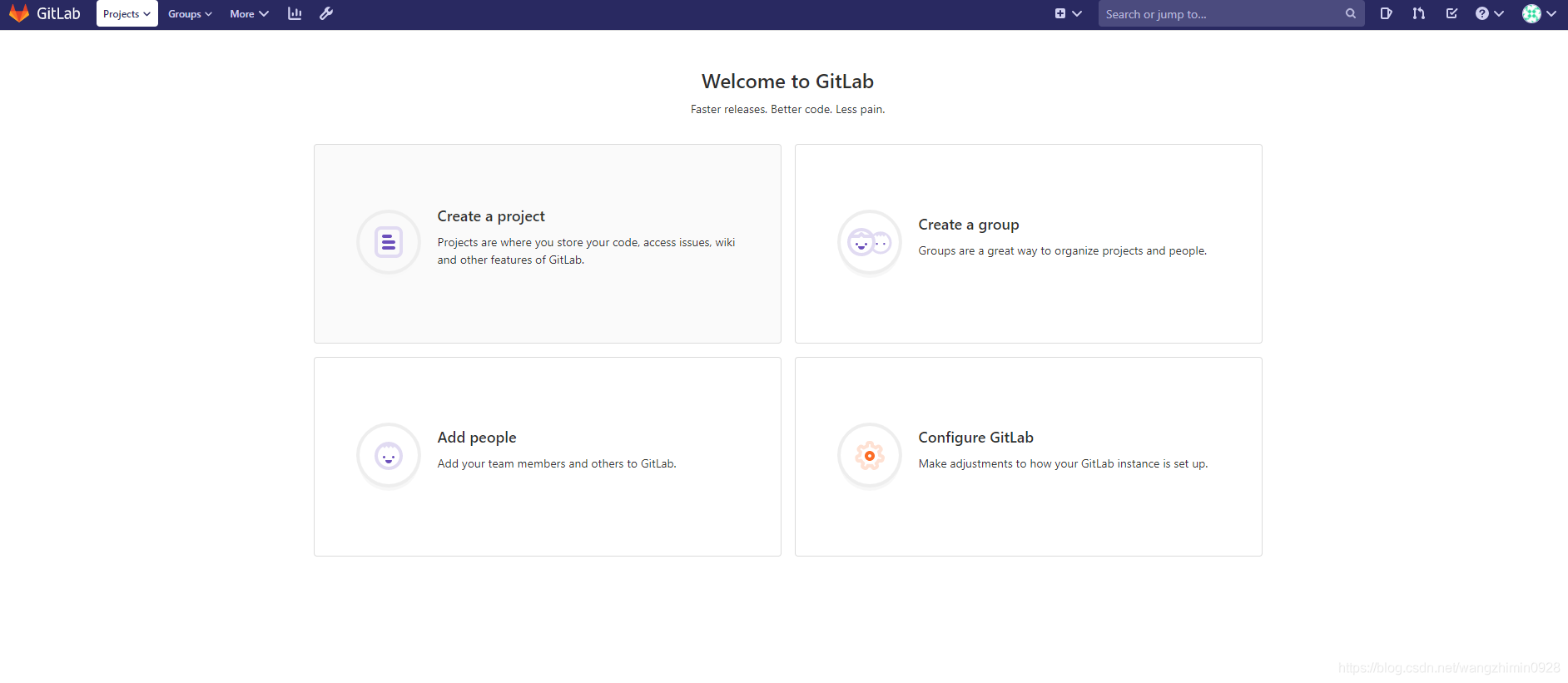Image resolution: width=1568 pixels, height=683 pixels.
Task: Click the Search or jump to field
Action: tap(1231, 13)
